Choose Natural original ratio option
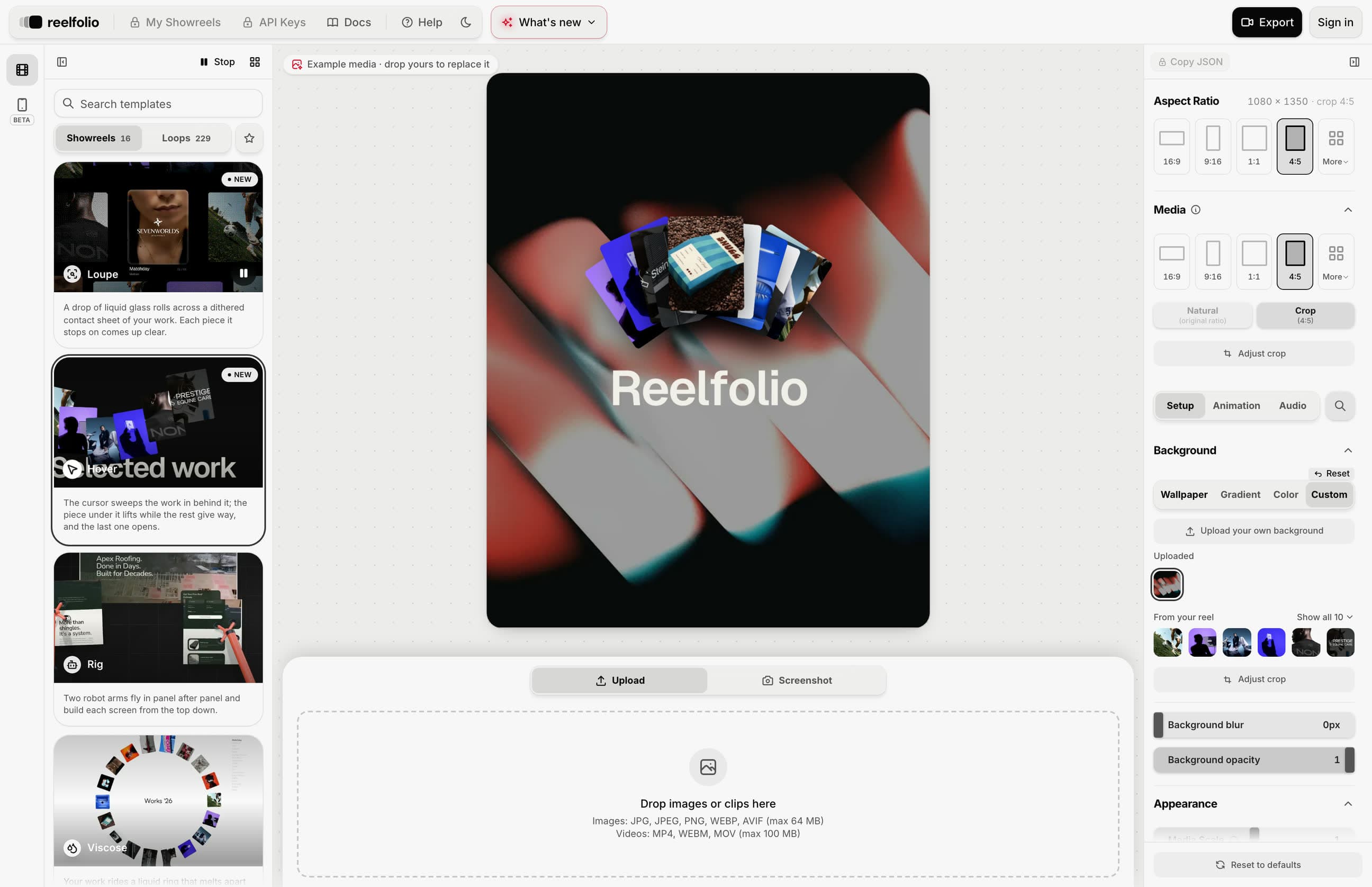 point(1203,315)
